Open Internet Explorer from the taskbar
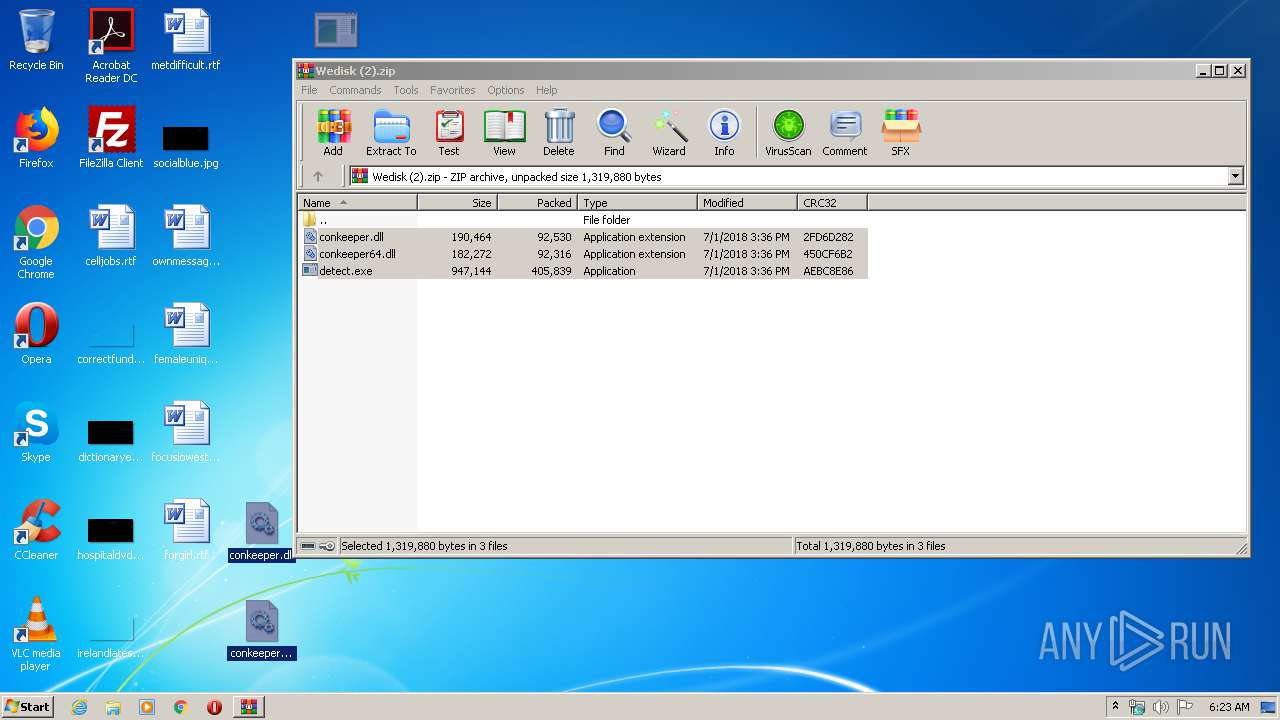 [80, 707]
